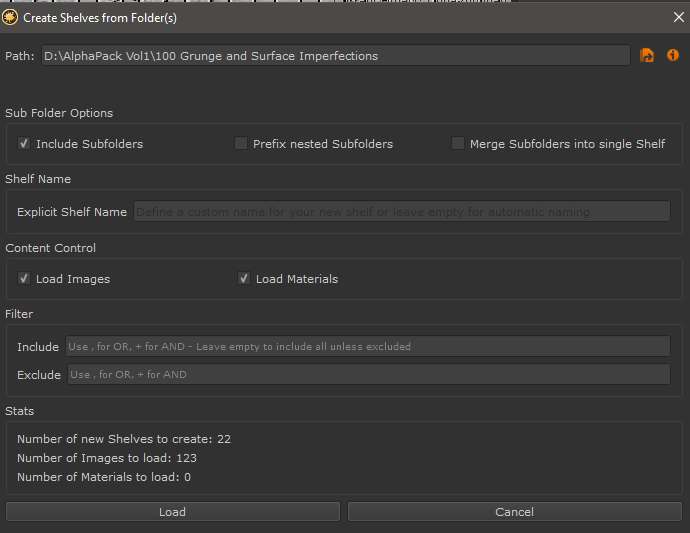Enable Prefix nested Subfolders option
Screen dimensions: 690x533
tap(241, 144)
